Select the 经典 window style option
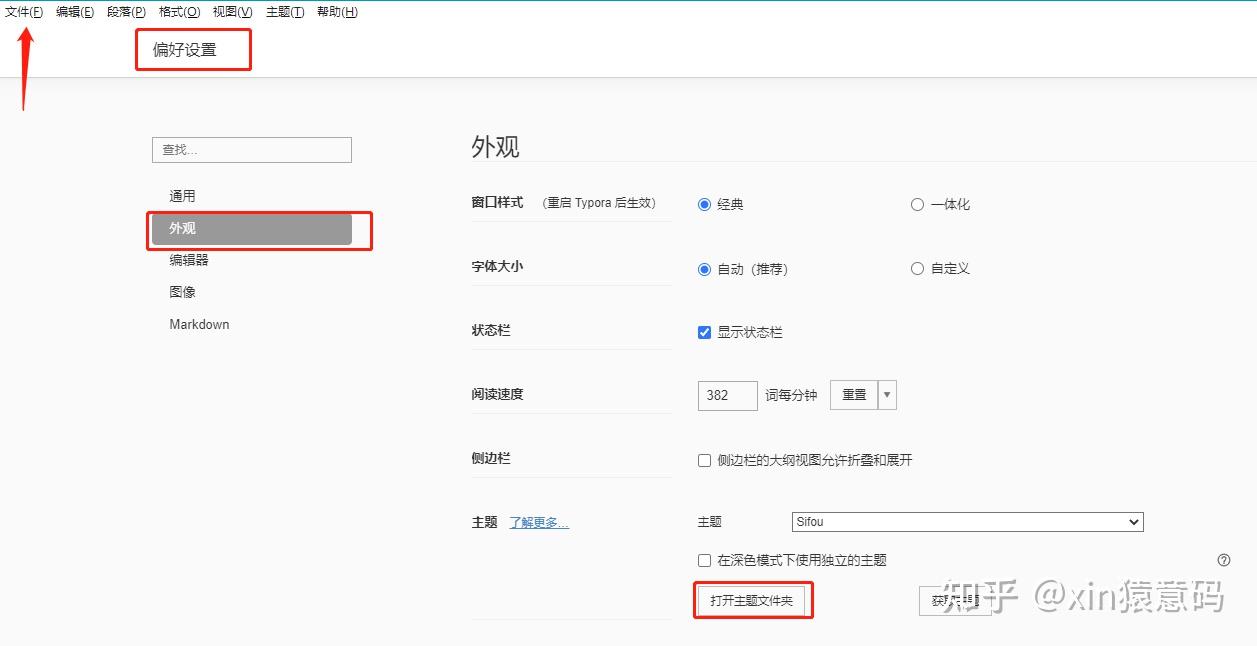1257x646 pixels. pos(704,204)
